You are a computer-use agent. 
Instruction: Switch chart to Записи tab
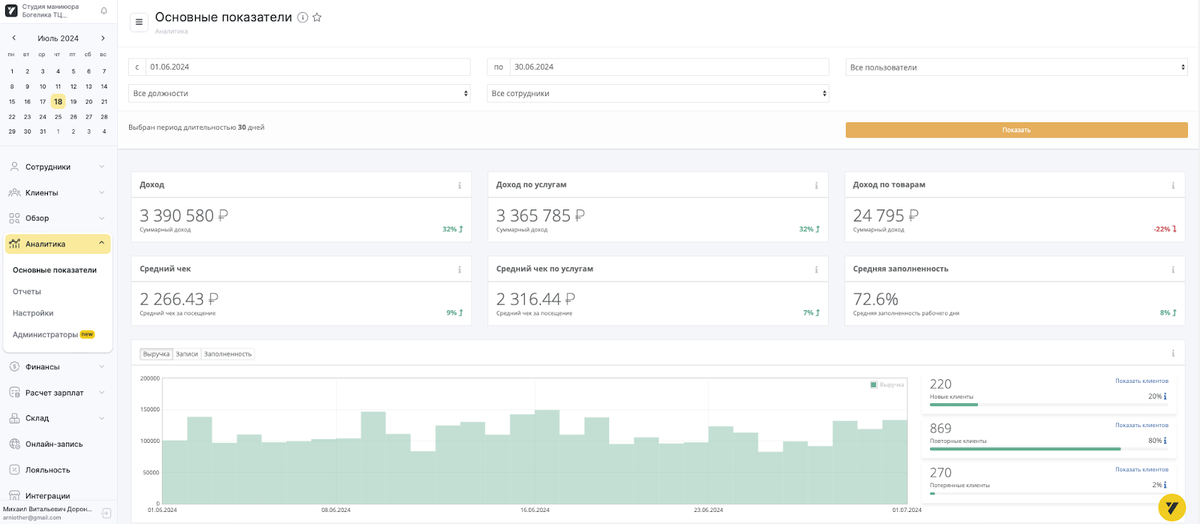coord(187,354)
